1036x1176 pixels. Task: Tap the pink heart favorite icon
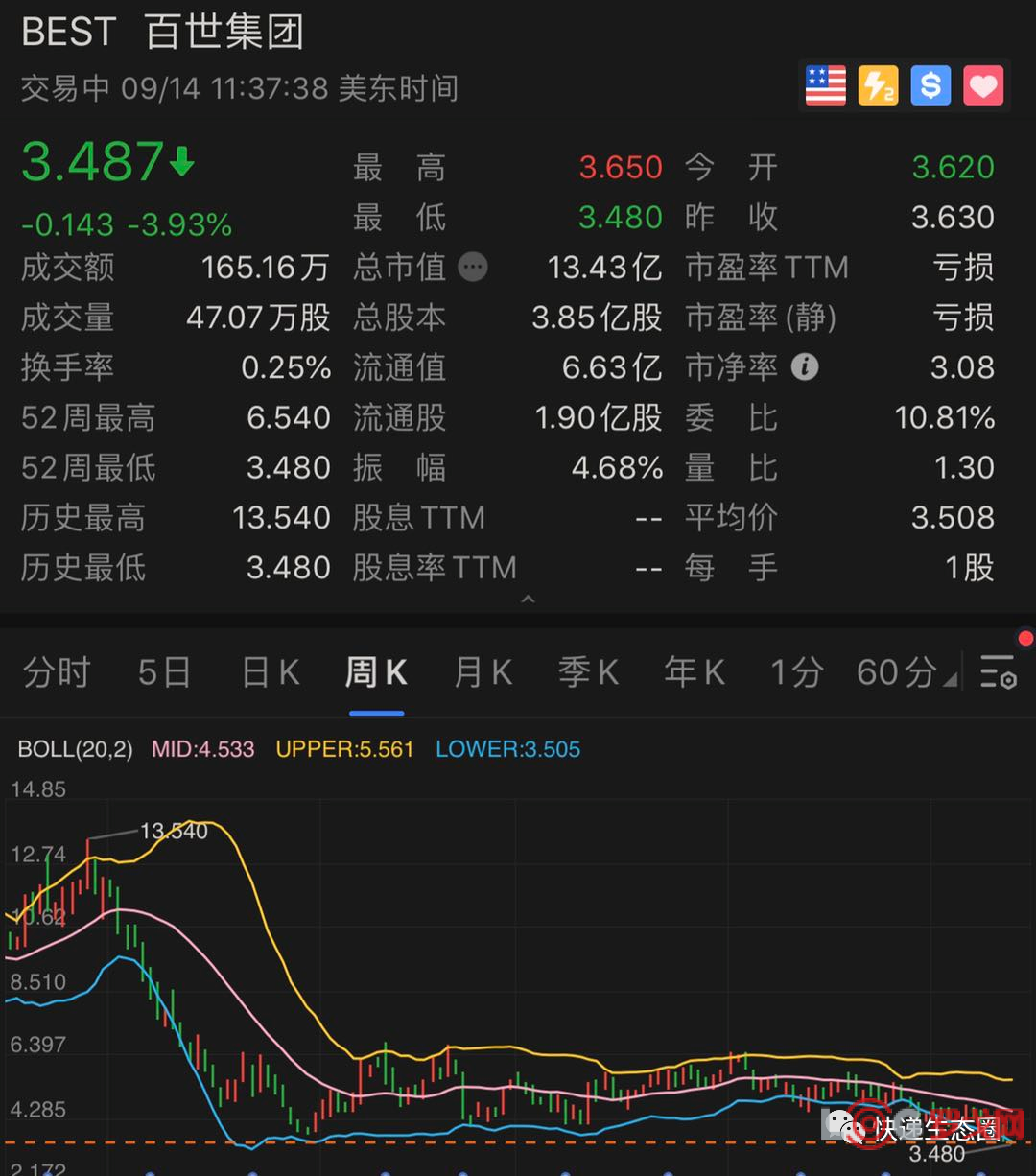point(983,86)
